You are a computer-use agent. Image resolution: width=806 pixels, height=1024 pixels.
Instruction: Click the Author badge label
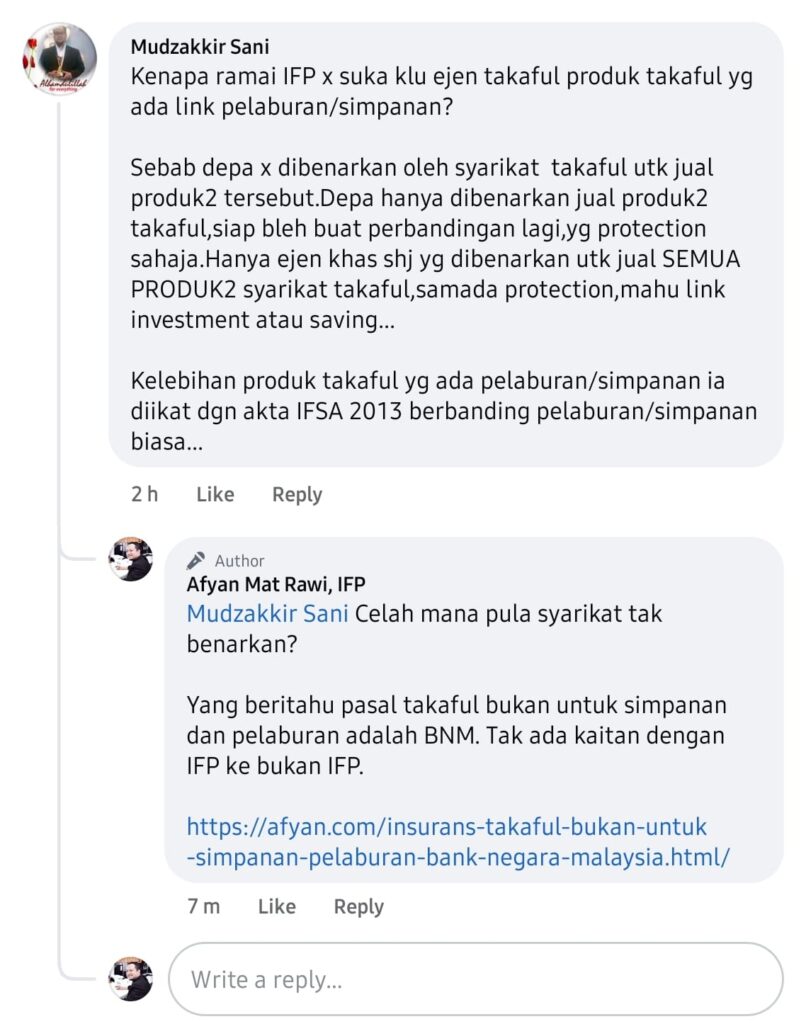click(x=240, y=561)
